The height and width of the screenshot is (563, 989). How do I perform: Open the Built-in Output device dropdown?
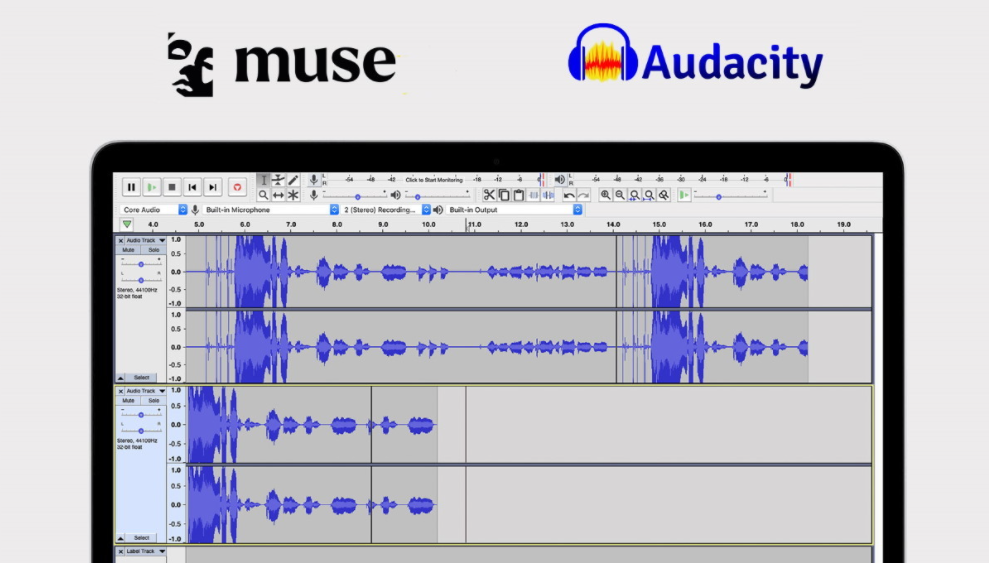pyautogui.click(x=514, y=209)
